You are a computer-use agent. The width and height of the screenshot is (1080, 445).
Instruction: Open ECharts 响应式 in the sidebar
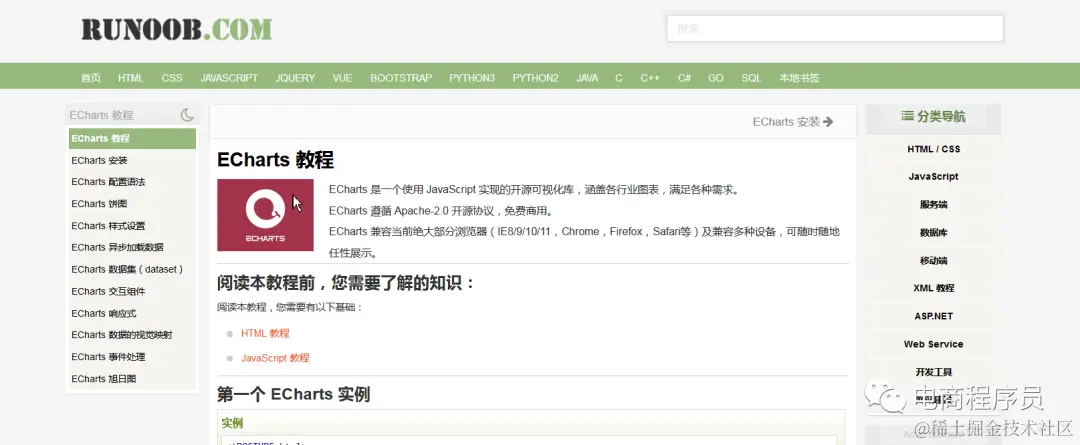pyautogui.click(x=104, y=313)
